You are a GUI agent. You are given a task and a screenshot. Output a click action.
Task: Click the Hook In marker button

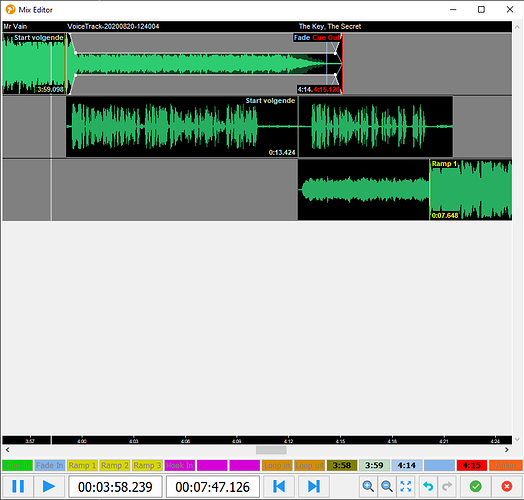click(179, 465)
